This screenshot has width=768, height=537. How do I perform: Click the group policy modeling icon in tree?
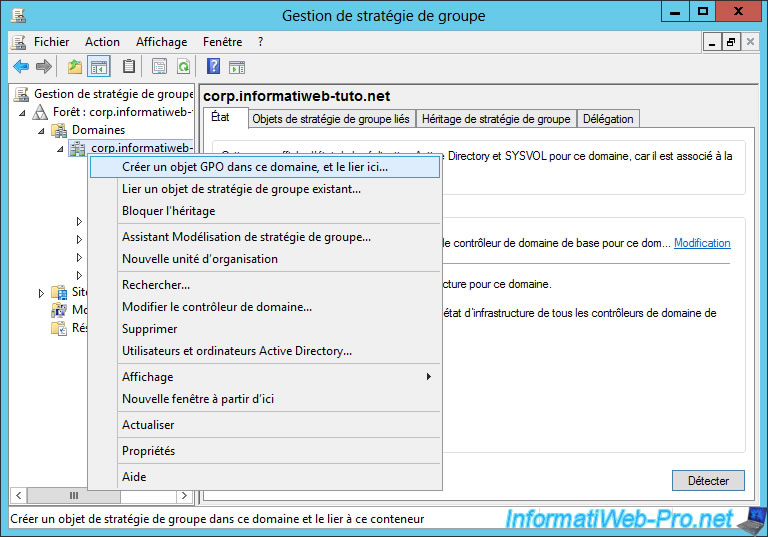coord(59,310)
